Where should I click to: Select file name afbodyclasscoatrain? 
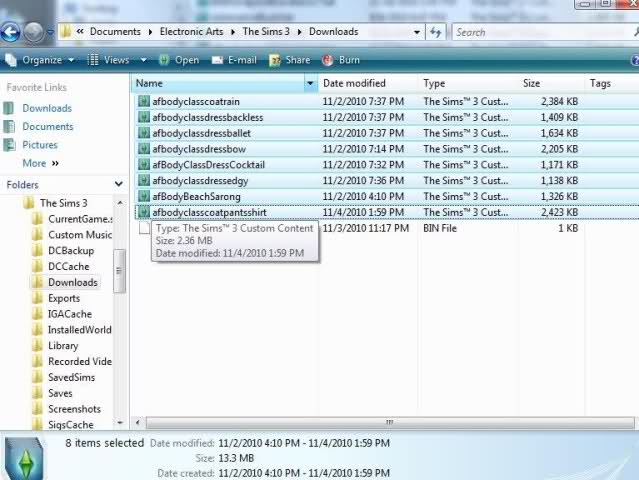coord(196,101)
